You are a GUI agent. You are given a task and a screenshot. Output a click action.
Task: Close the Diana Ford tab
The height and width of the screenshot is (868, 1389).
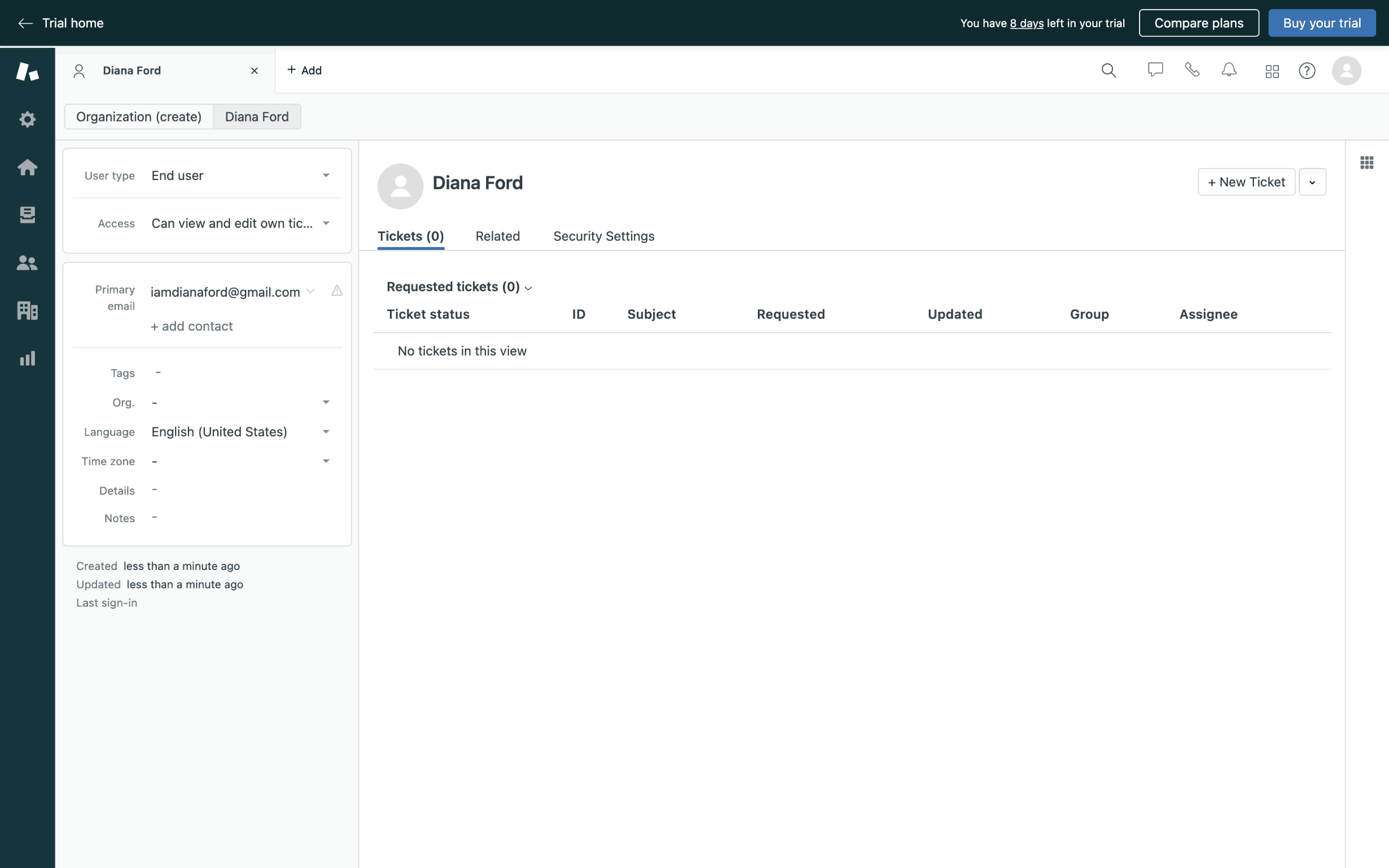[254, 71]
